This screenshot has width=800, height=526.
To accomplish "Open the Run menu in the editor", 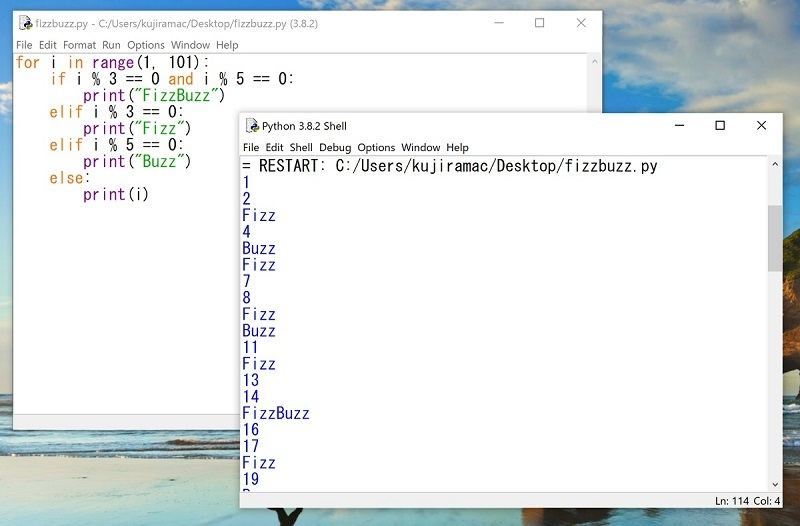I will click(111, 45).
